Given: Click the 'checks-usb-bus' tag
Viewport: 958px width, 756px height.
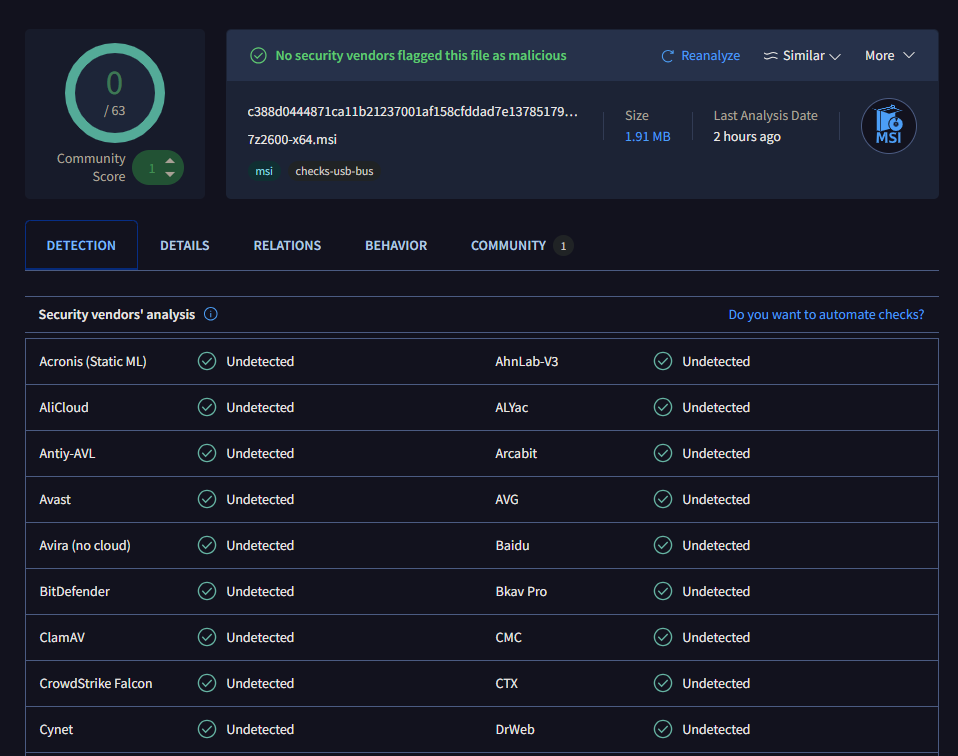Looking at the screenshot, I should (x=334, y=171).
